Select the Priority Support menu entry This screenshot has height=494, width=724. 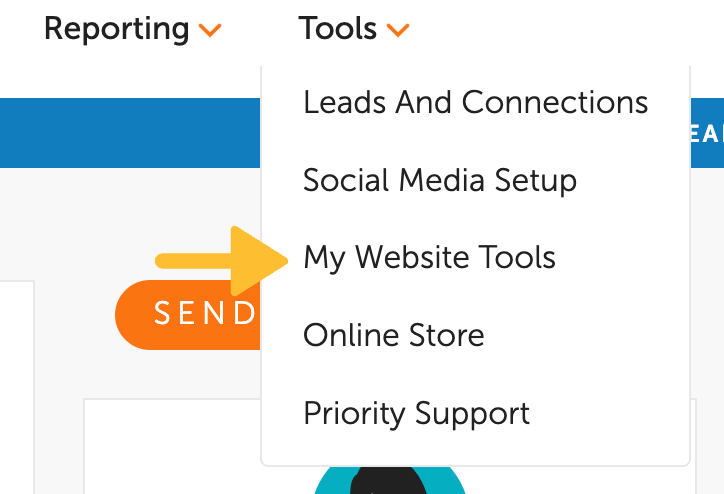416,412
